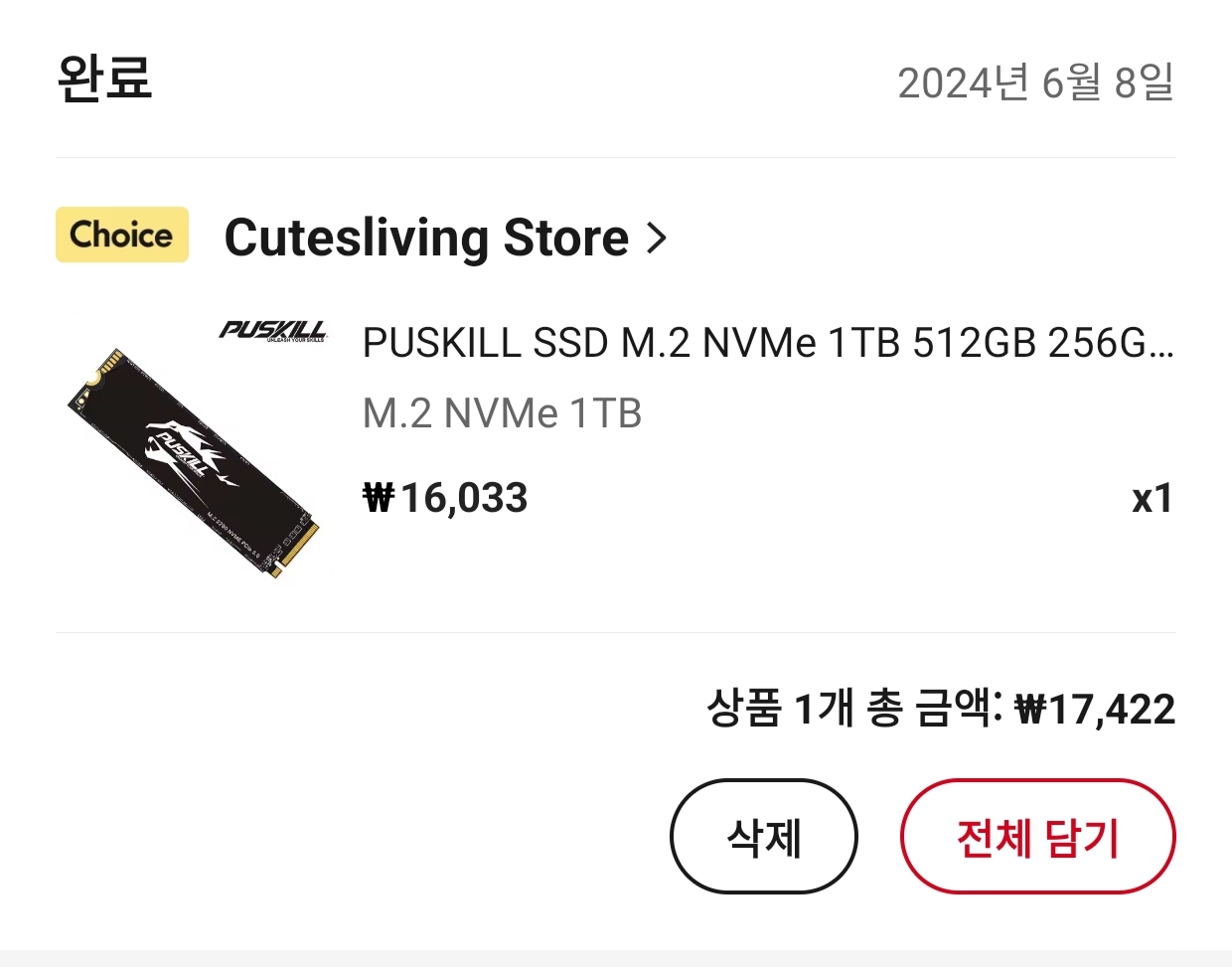Tap the order date 2024년 6월 8일
Screen dimensions: 1232x967
[x=1036, y=82]
